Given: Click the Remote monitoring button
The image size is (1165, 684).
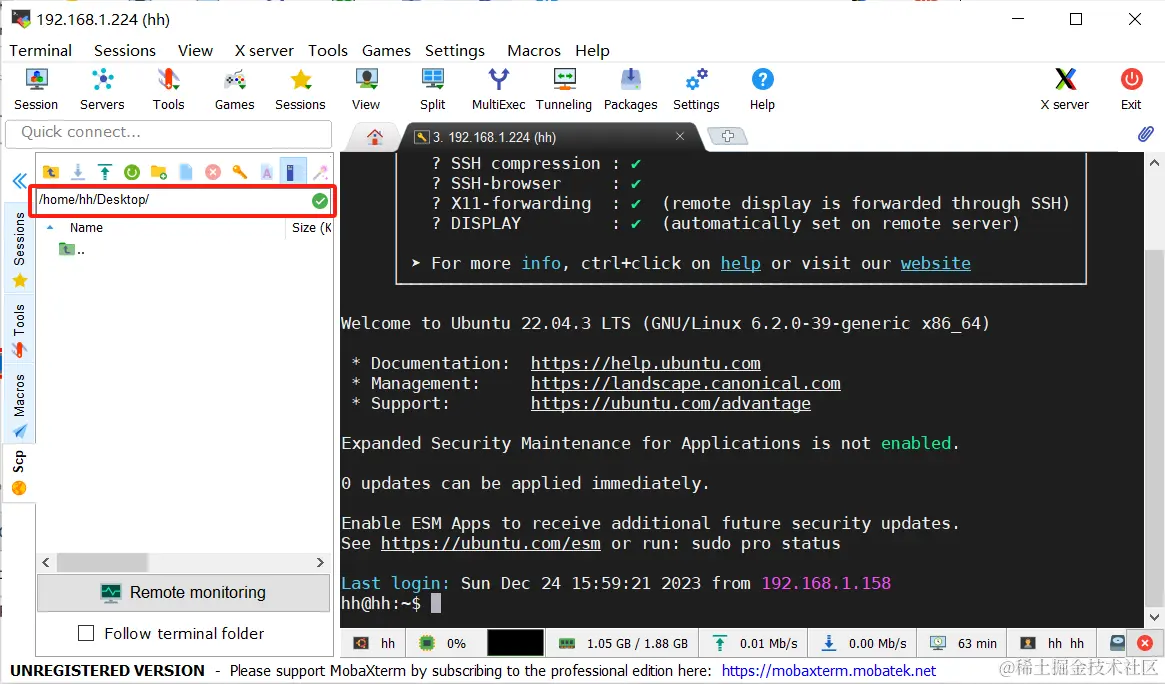Looking at the screenshot, I should point(184,592).
